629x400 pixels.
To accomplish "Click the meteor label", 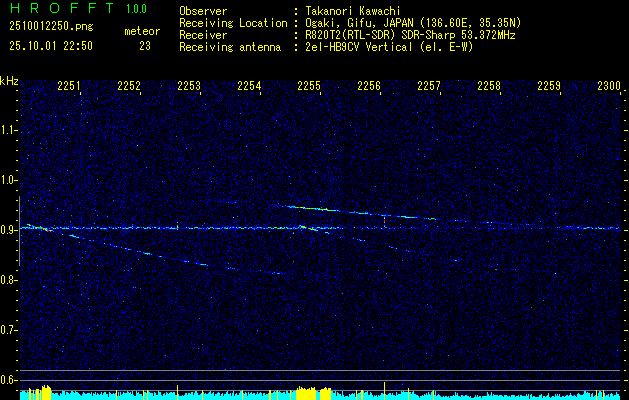I will 142,31.
